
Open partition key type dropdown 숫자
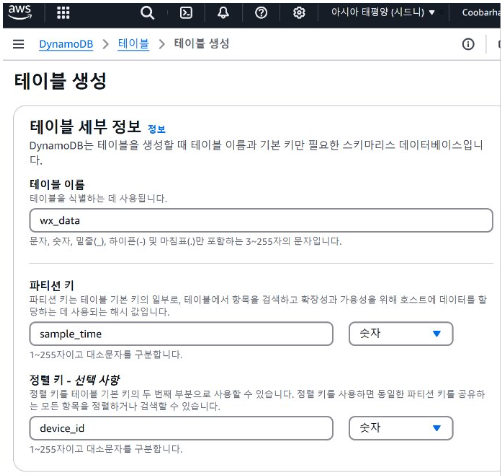point(401,334)
